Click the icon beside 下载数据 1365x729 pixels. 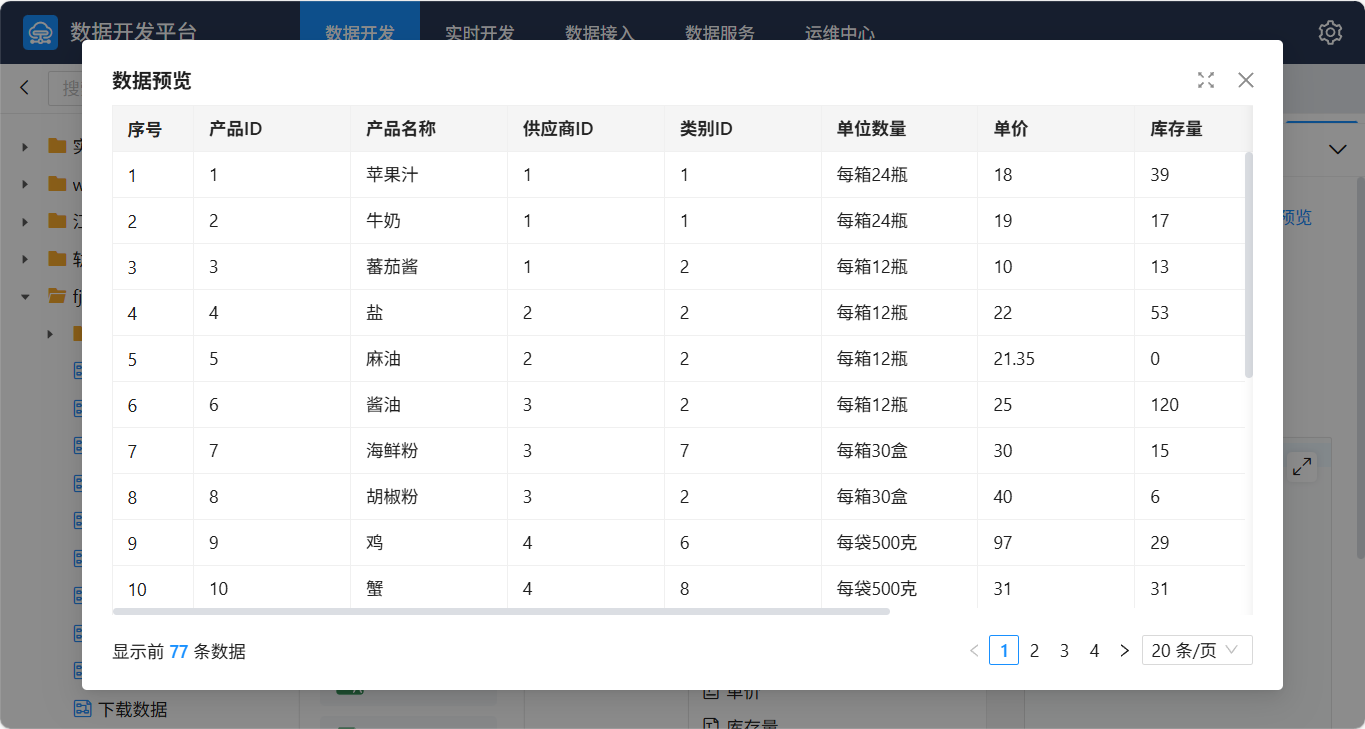pos(83,709)
